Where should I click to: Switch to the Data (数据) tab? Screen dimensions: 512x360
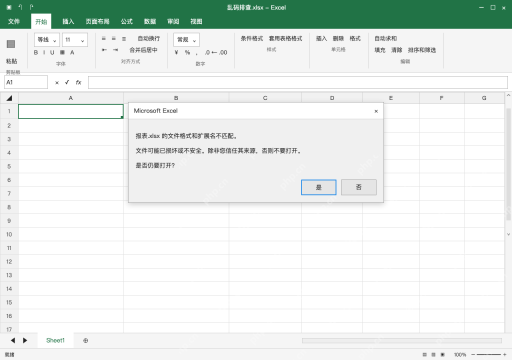[x=150, y=22]
